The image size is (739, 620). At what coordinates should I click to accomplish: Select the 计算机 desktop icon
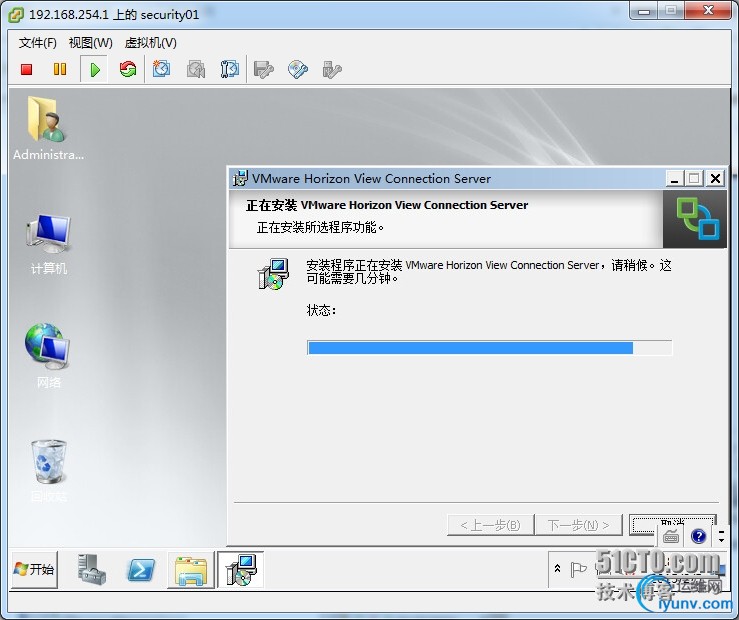[49, 244]
